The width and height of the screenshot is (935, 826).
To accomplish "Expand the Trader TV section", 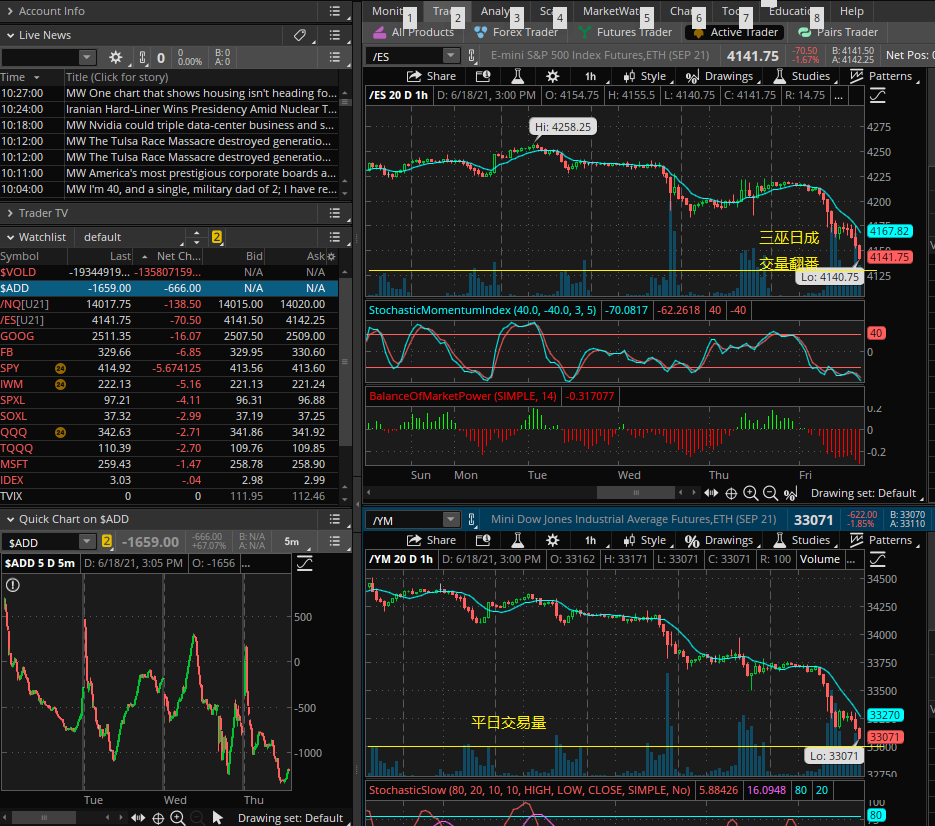I will tap(10, 213).
